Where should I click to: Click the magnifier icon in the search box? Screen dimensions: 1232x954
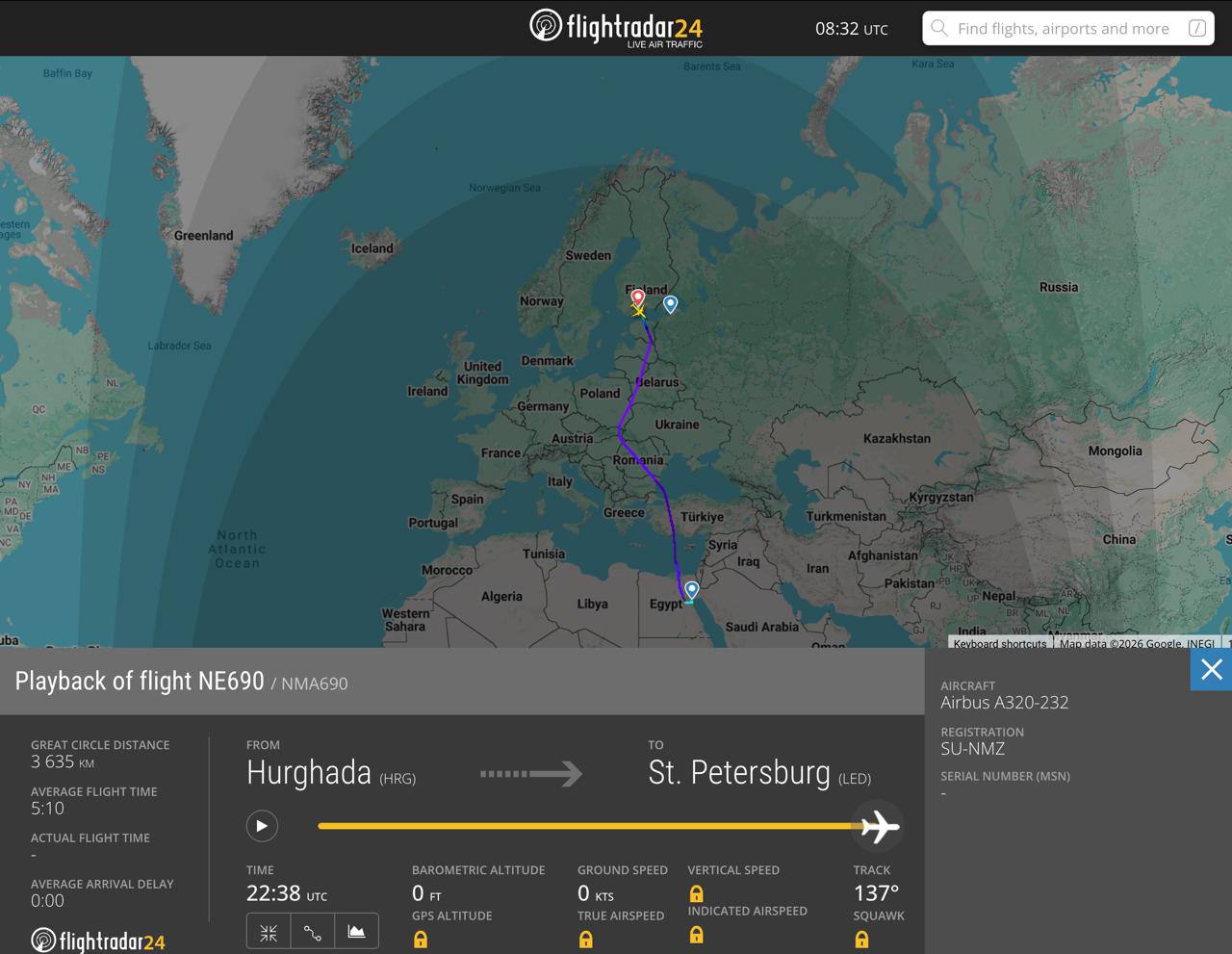(939, 28)
